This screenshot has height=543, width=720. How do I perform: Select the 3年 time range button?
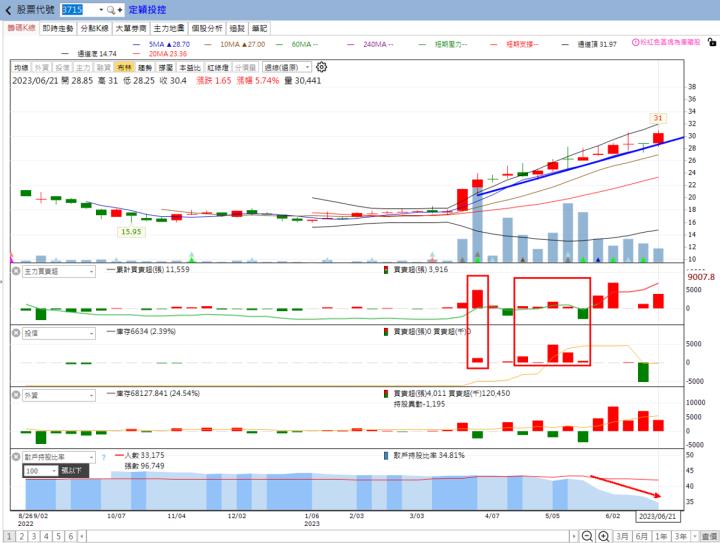click(x=681, y=536)
